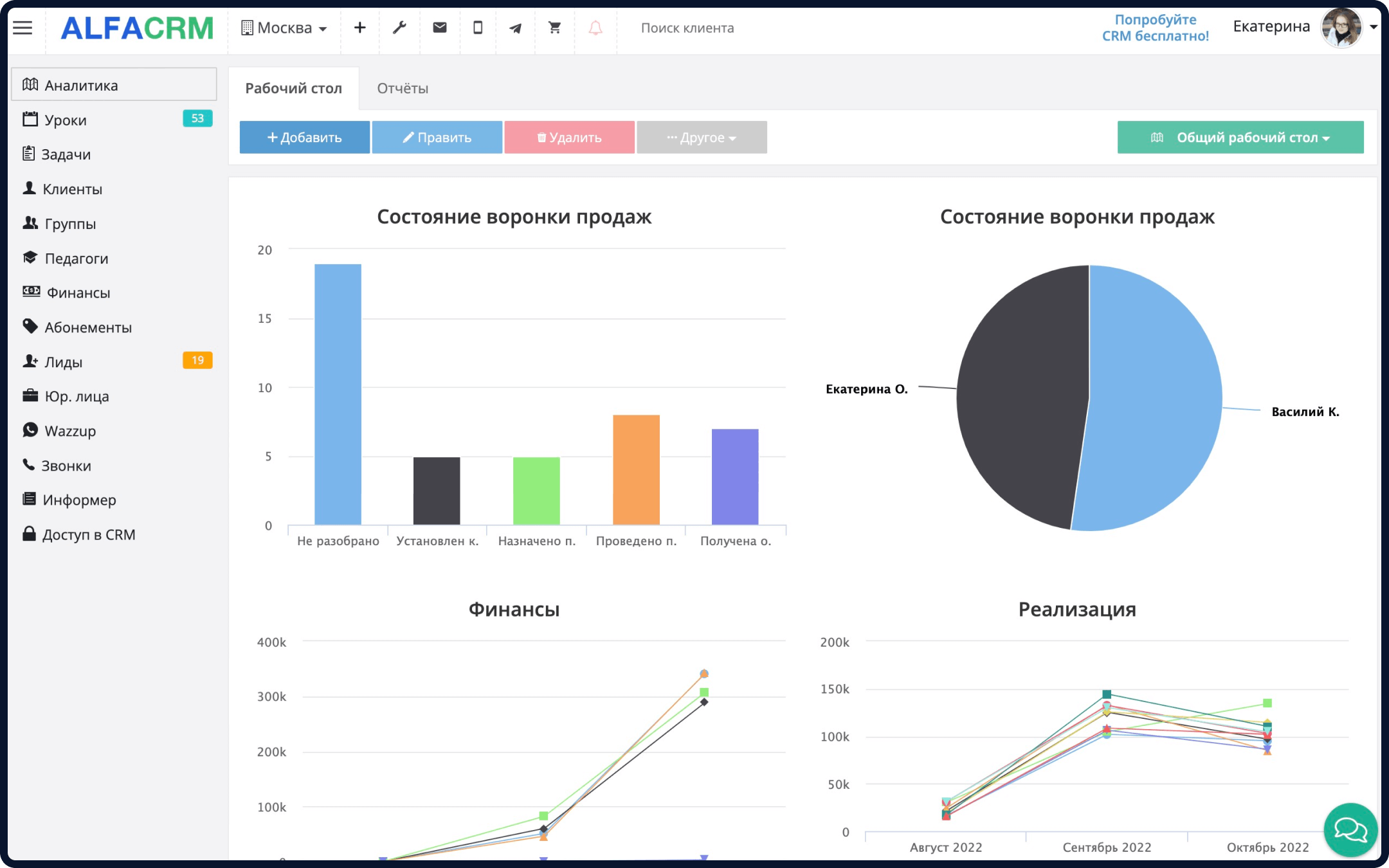
Task: Click the Добавить button
Action: tap(304, 137)
